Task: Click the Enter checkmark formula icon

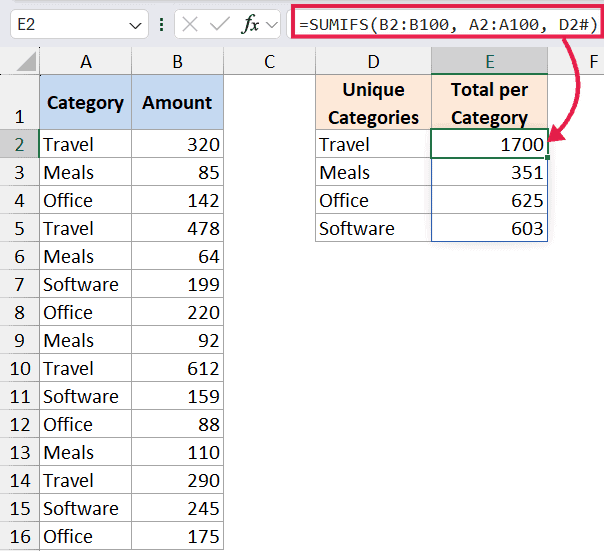Action: [x=220, y=25]
